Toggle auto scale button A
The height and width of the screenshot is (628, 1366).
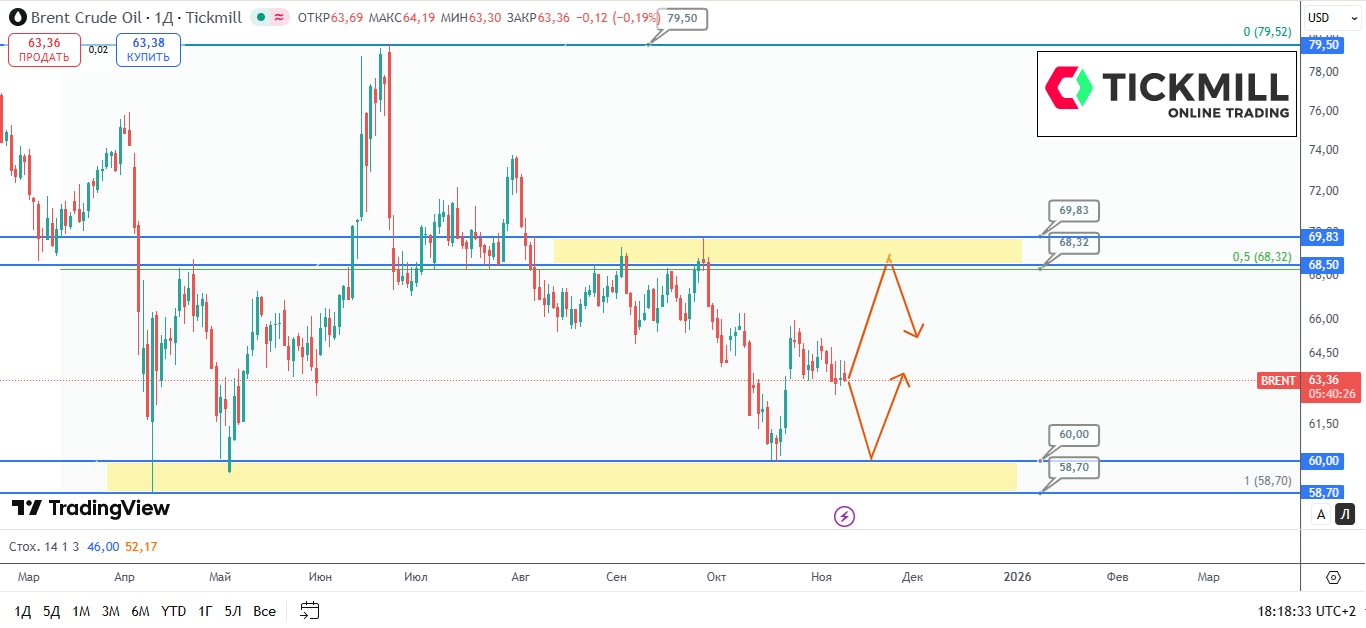coord(1321,515)
